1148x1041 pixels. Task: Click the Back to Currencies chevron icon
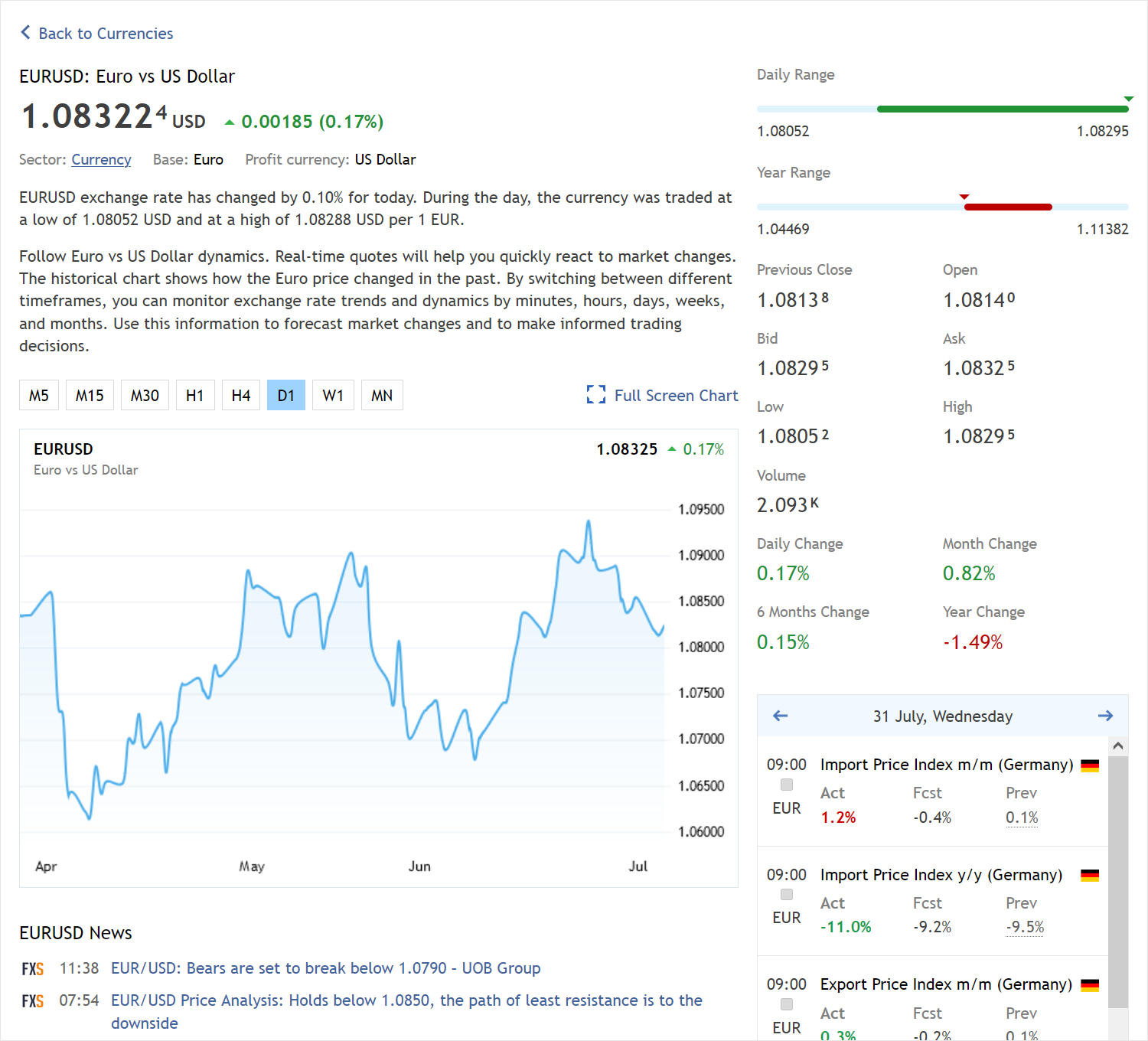point(25,32)
